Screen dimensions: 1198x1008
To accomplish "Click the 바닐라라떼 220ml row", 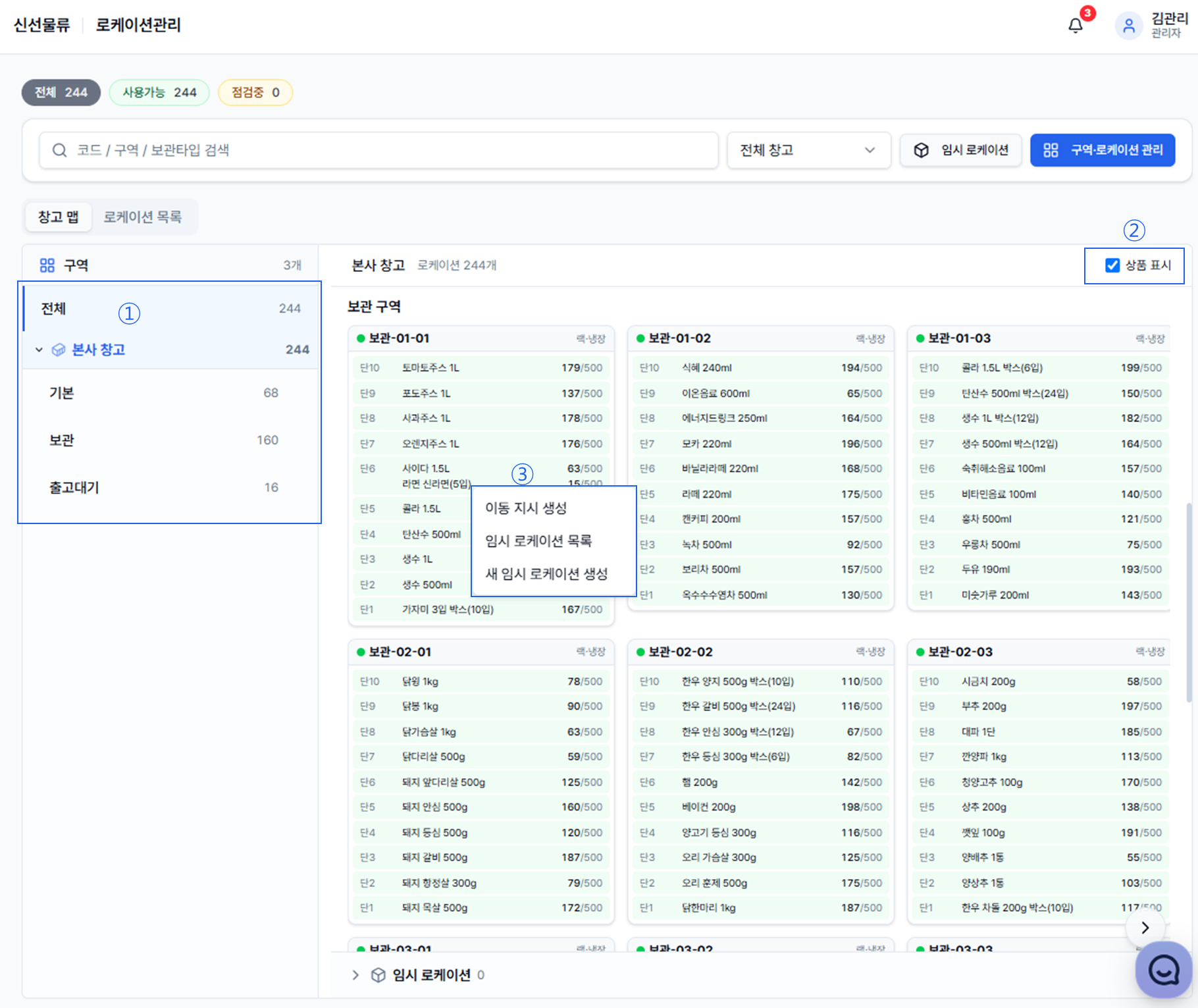I will click(x=761, y=469).
